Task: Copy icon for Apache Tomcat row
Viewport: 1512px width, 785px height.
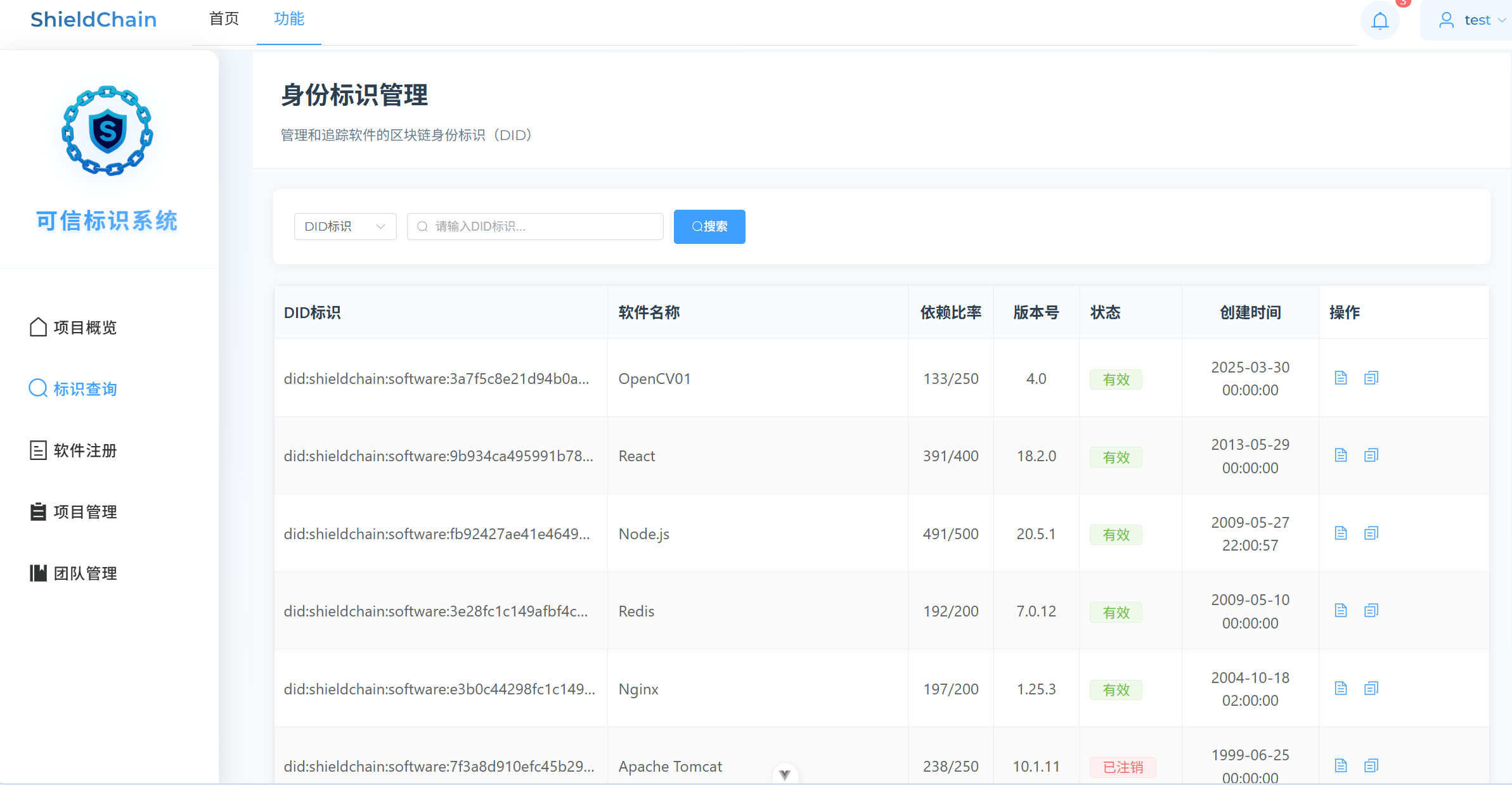Action: pos(1371,766)
